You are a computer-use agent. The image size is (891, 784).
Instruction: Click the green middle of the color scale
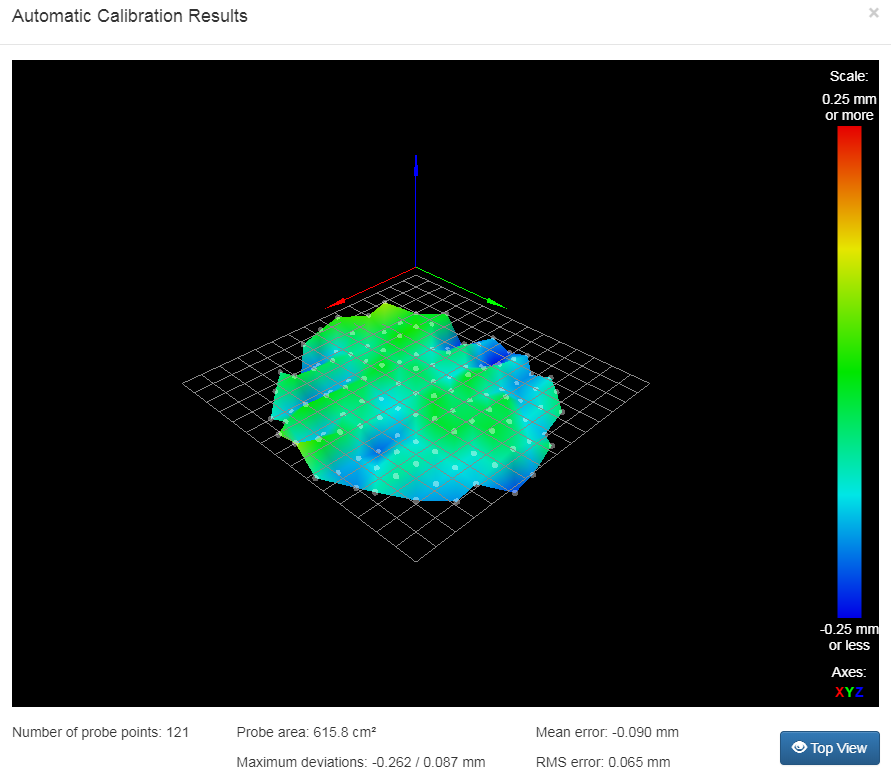click(x=849, y=371)
